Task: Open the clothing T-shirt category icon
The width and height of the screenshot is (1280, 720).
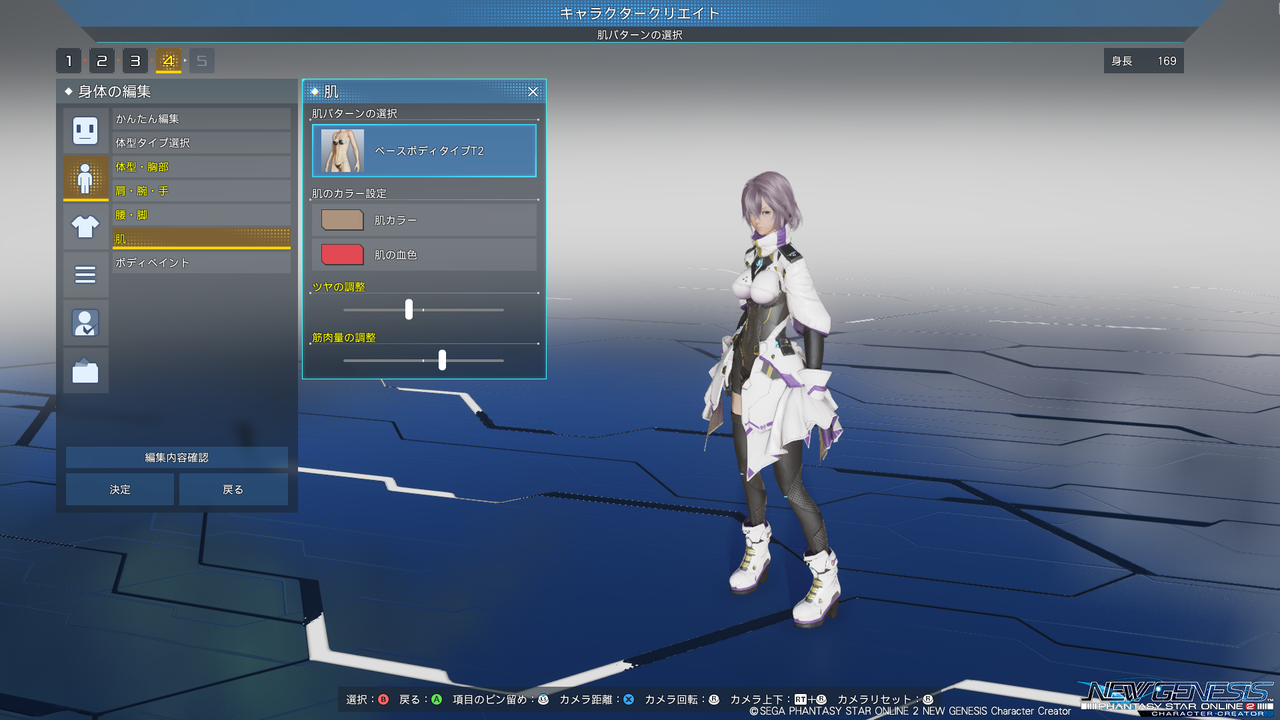Action: tap(86, 226)
